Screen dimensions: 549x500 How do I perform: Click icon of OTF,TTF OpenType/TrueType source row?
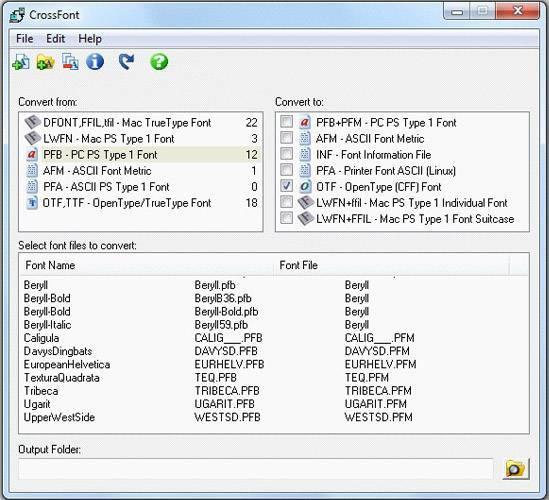pos(32,203)
